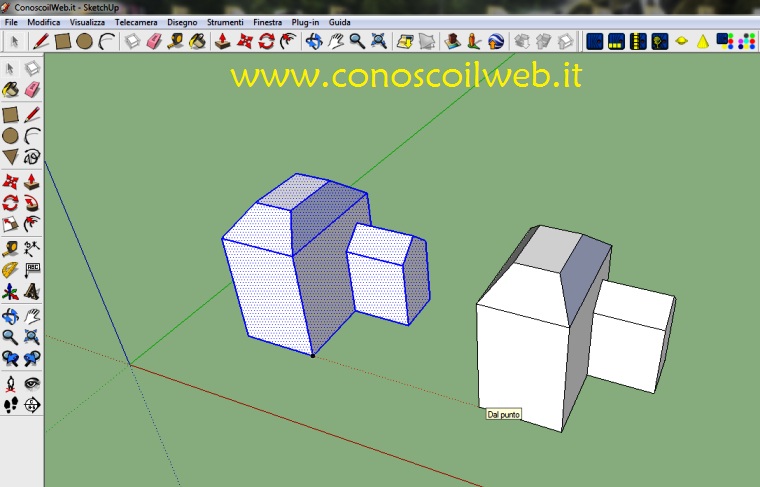760x487 pixels.
Task: Open the Add Location map icon
Action: pos(405,42)
